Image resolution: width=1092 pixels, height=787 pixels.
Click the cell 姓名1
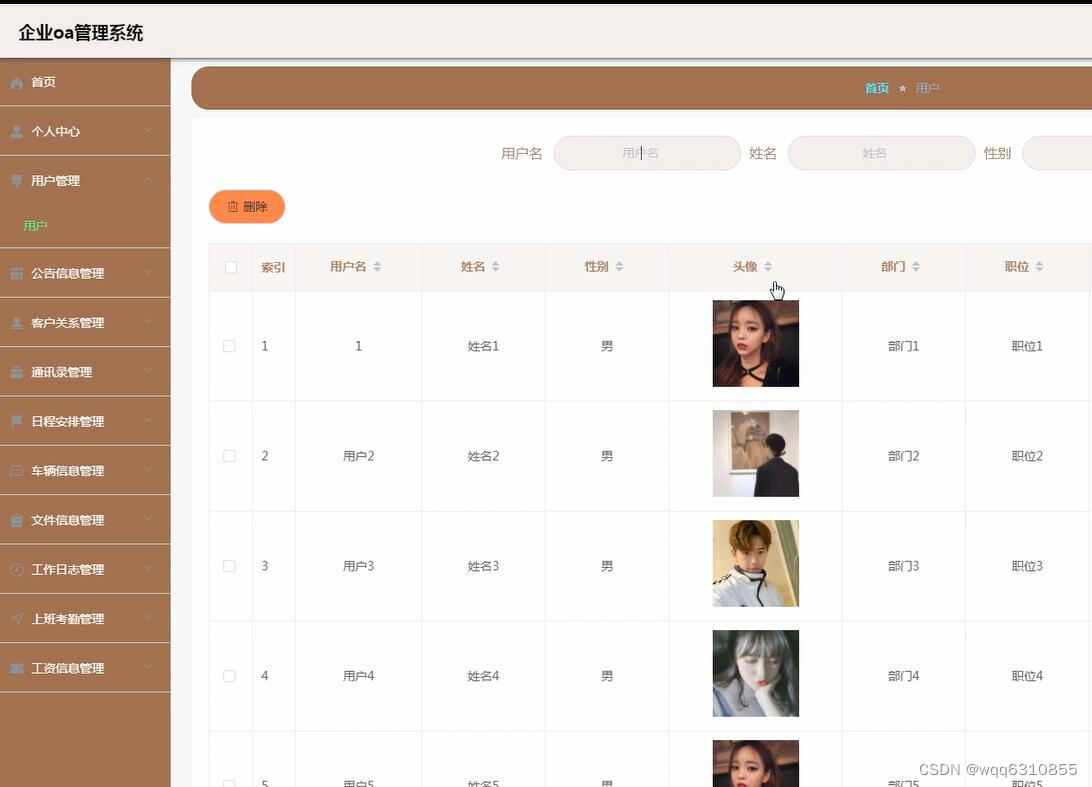tap(483, 346)
